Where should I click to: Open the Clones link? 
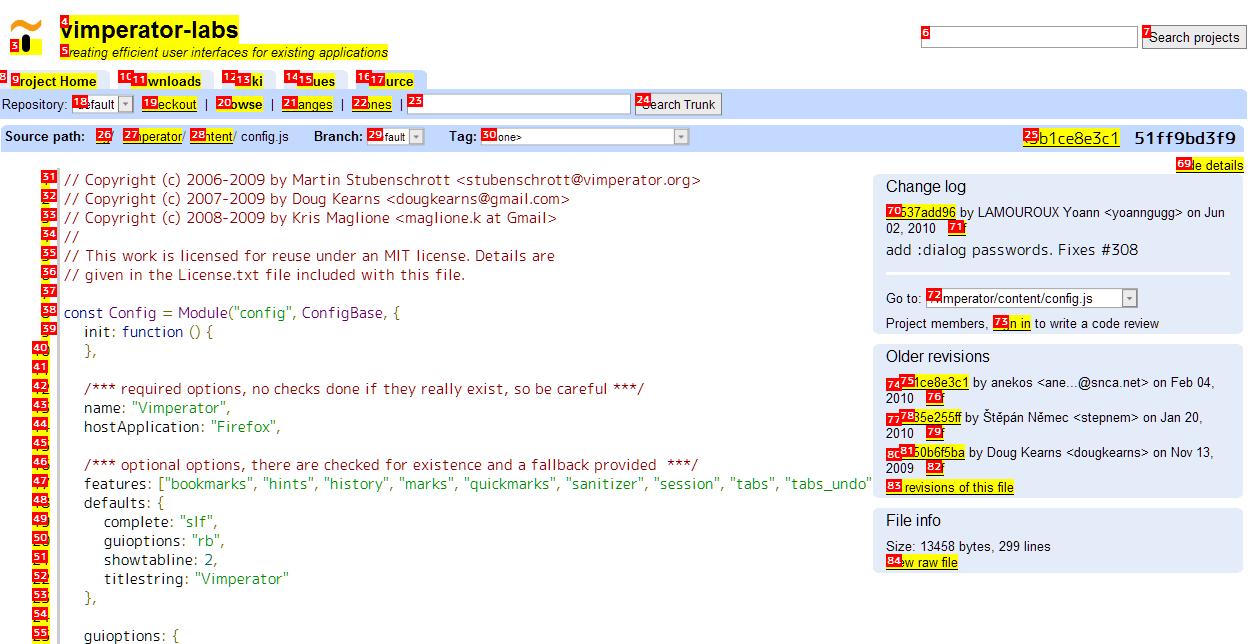[x=372, y=104]
